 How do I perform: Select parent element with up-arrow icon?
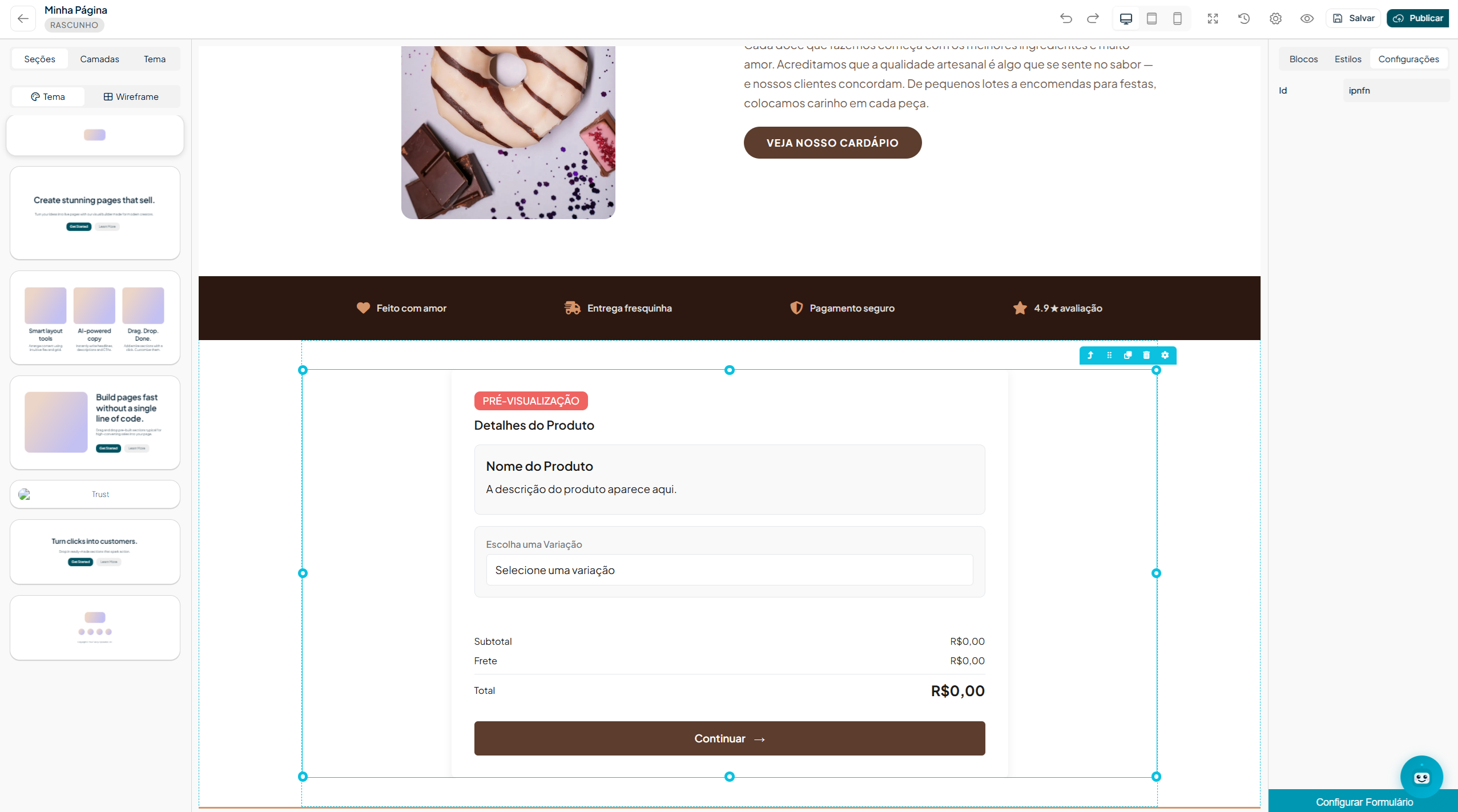[1090, 355]
